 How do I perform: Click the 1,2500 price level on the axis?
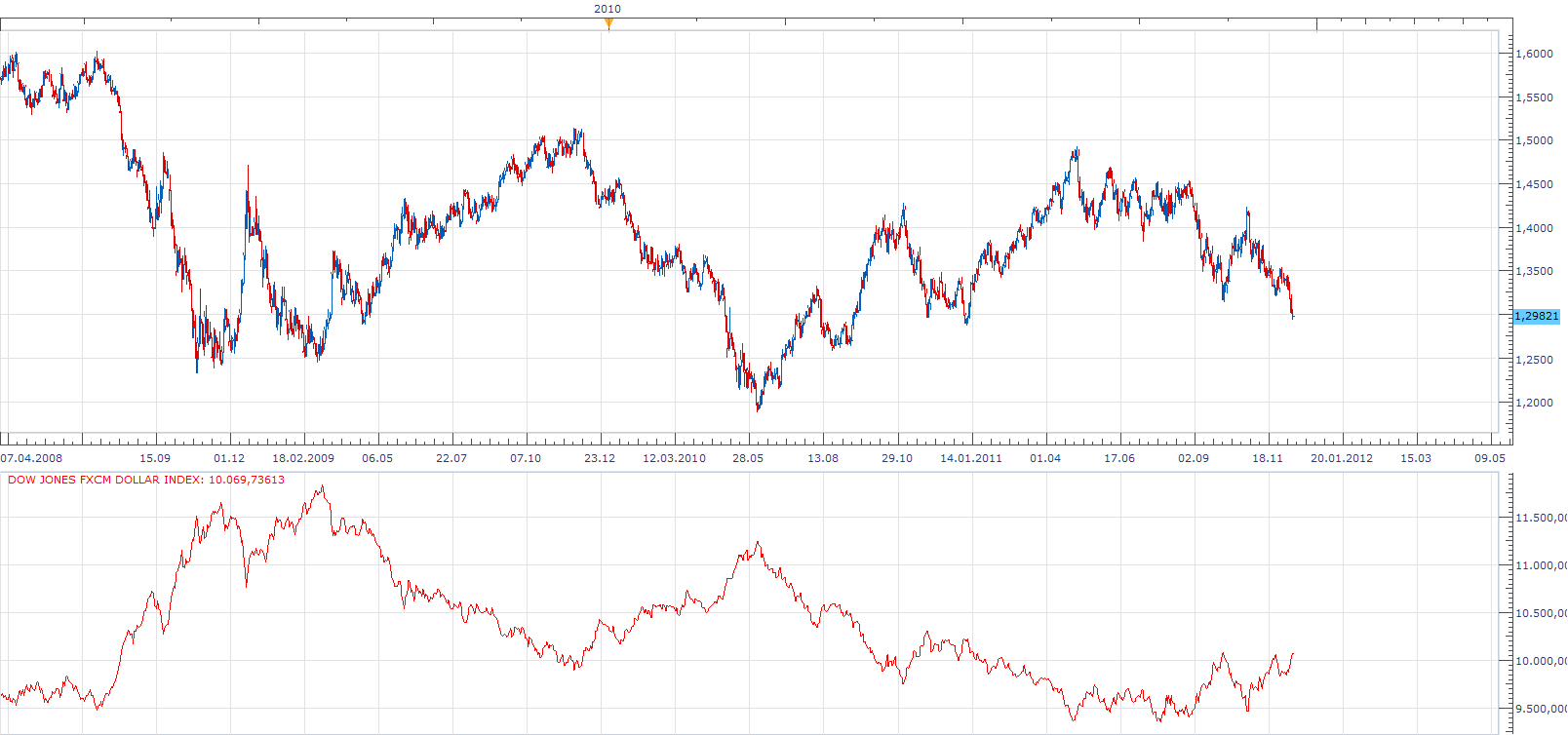coord(1535,360)
